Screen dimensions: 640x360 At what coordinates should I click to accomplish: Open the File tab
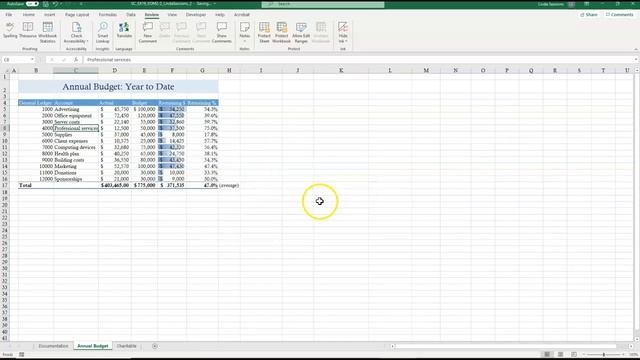pos(9,15)
